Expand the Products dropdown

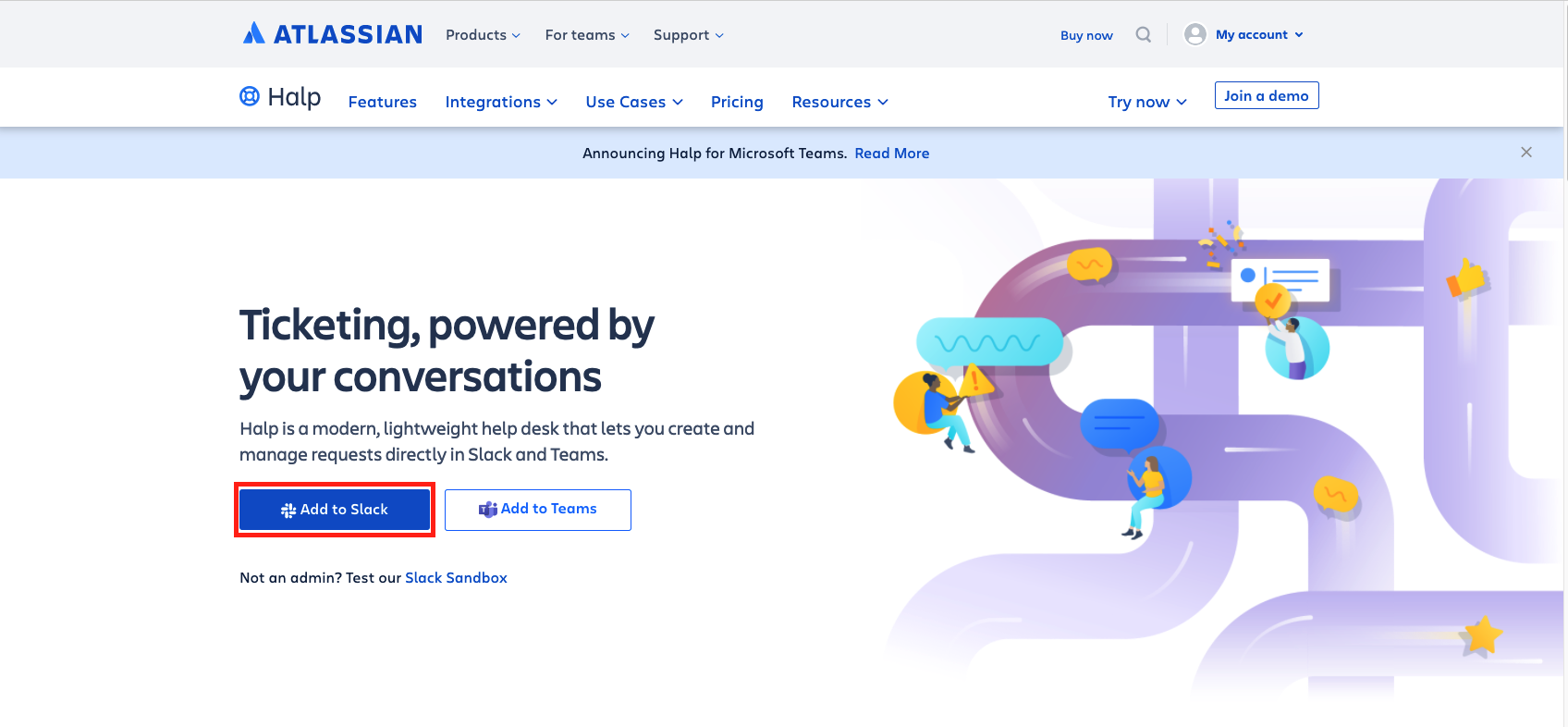click(483, 35)
